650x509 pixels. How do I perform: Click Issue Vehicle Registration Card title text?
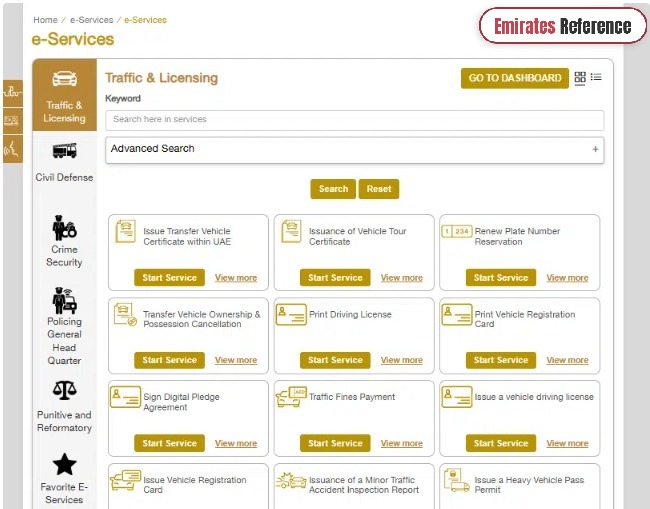click(195, 485)
